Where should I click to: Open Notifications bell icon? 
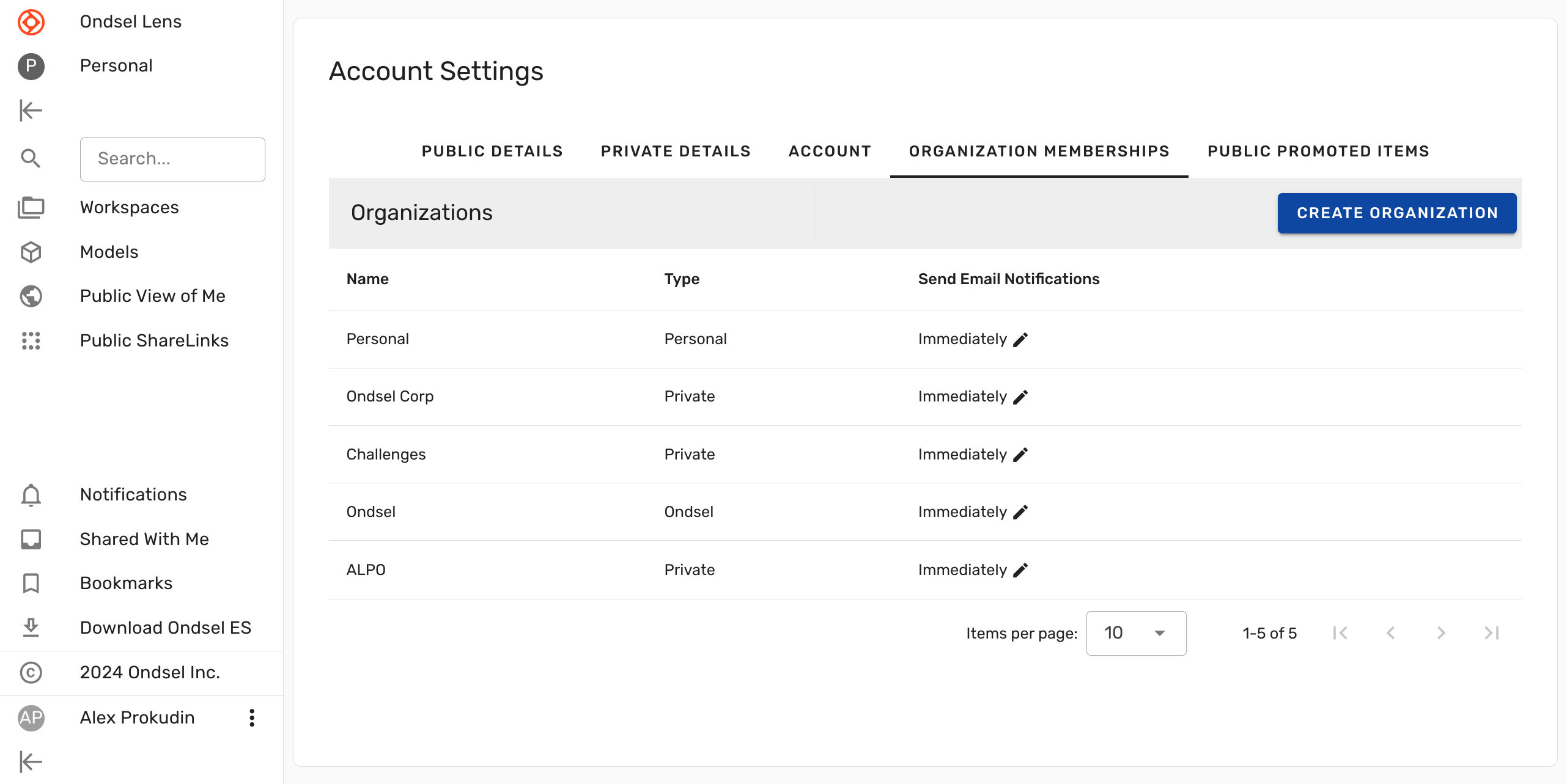click(31, 495)
